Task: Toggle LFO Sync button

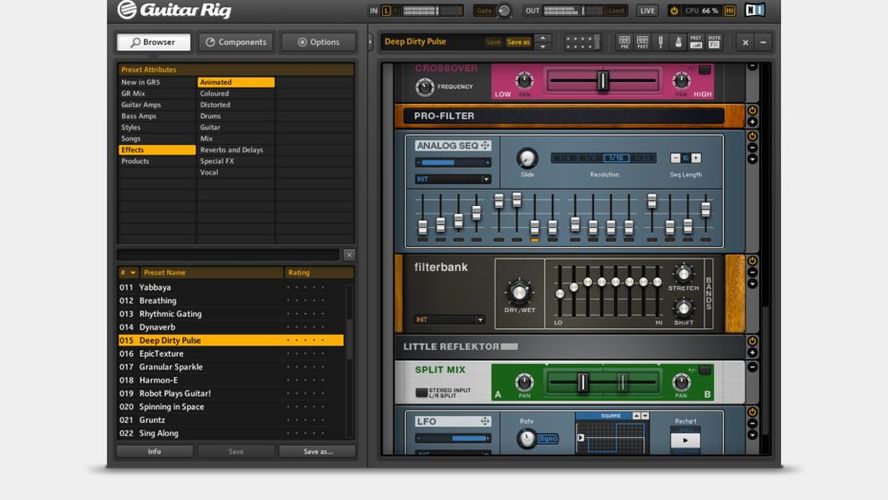Action: (547, 439)
